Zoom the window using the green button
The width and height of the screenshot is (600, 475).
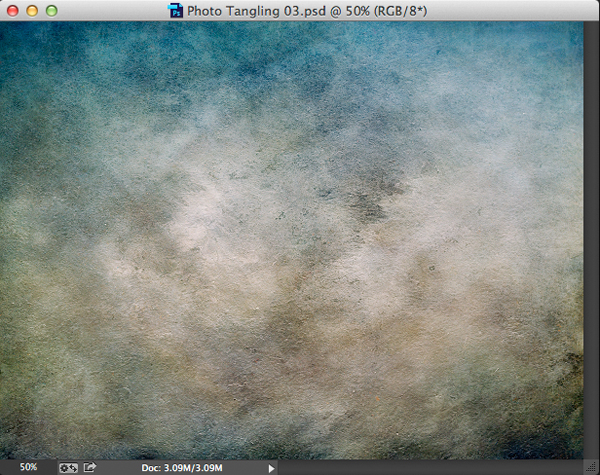(52, 11)
